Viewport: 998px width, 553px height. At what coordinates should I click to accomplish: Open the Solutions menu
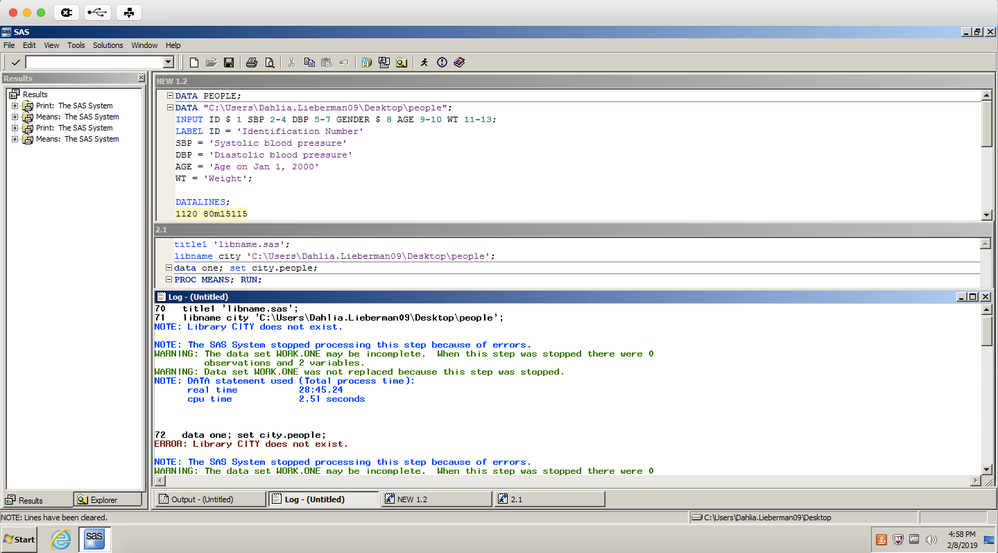click(108, 45)
